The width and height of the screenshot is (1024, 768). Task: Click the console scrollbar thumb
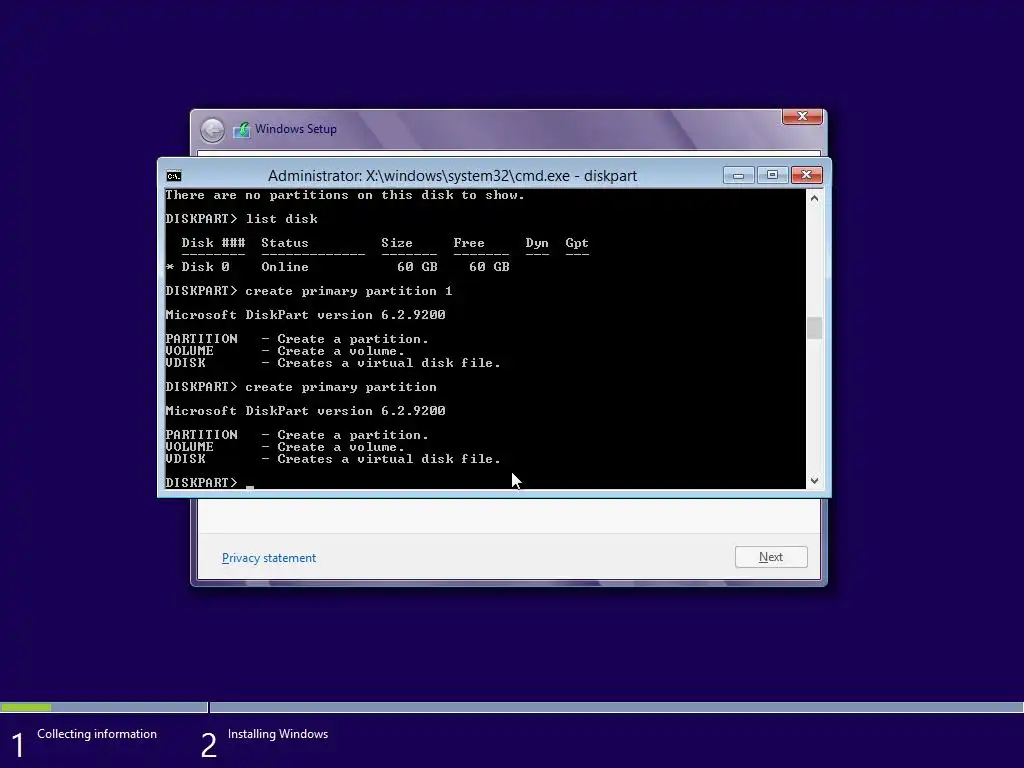[814, 328]
